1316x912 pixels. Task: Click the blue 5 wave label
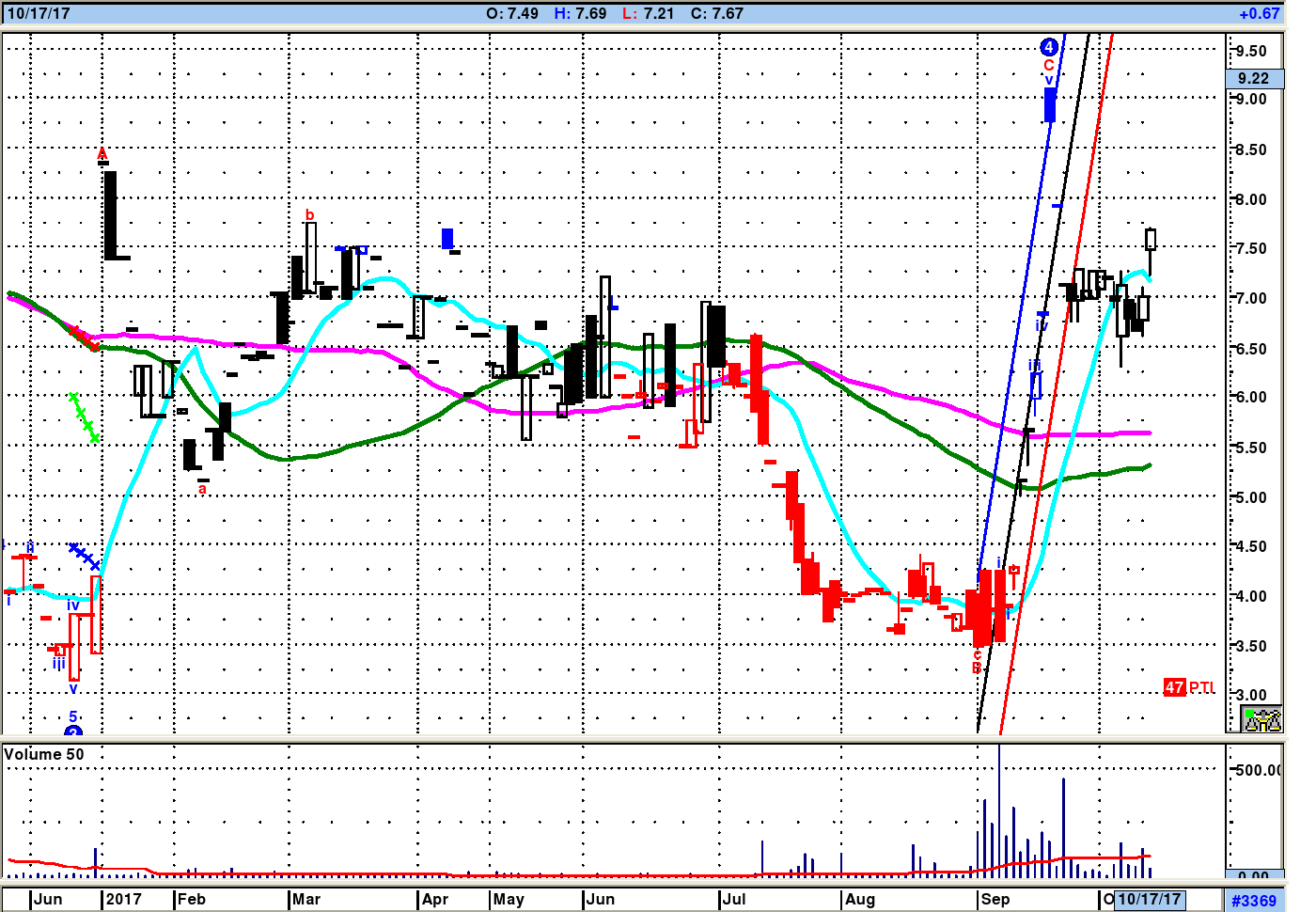click(73, 716)
